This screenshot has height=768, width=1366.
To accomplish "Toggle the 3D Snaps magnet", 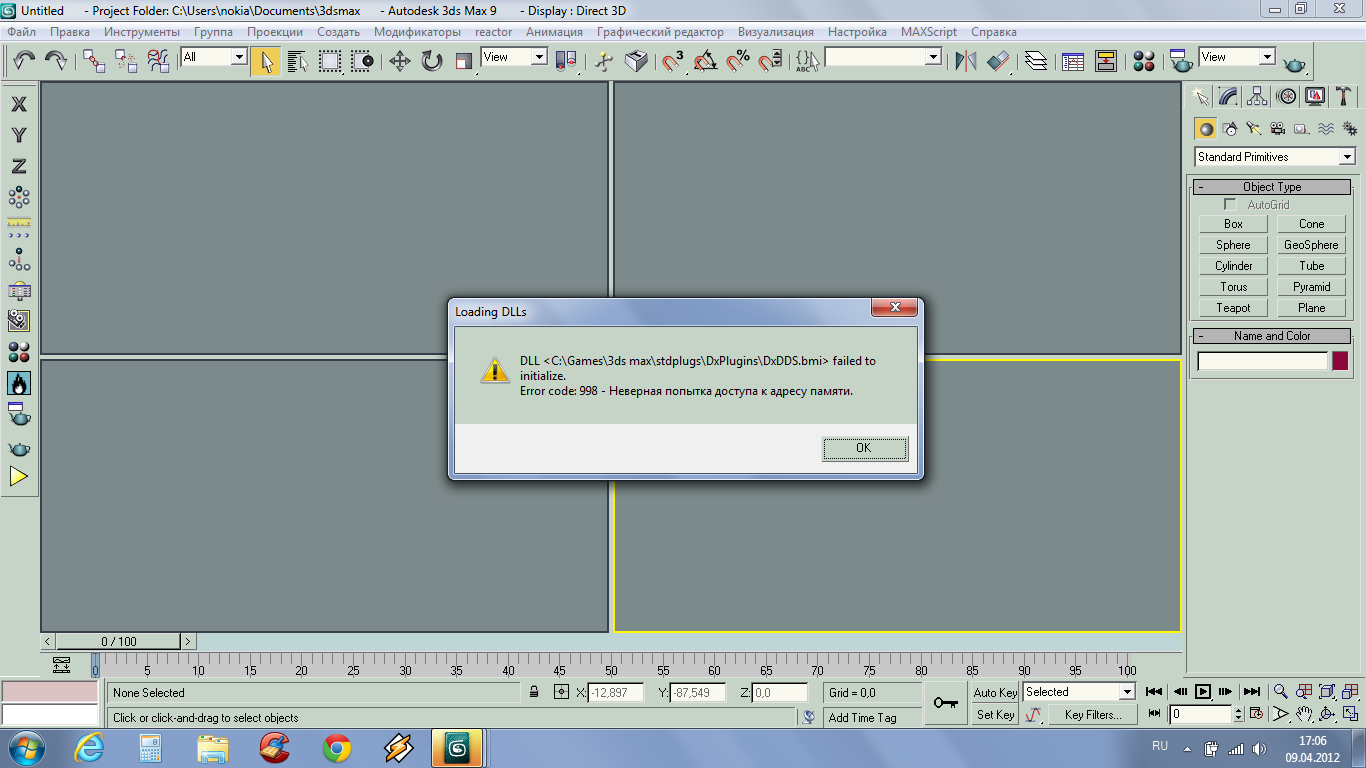I will (x=673, y=61).
